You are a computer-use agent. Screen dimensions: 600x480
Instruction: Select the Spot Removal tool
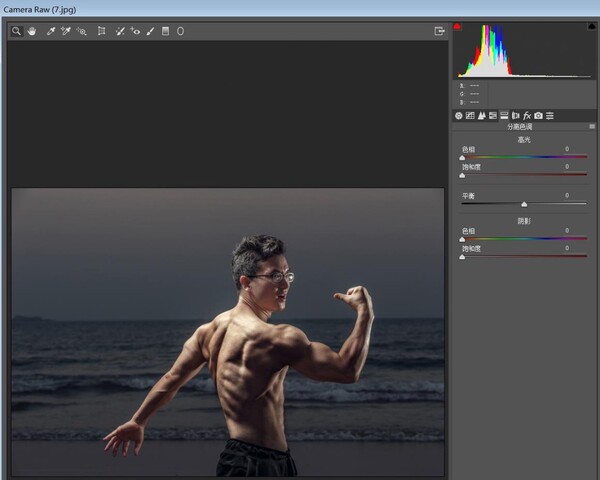[120, 31]
